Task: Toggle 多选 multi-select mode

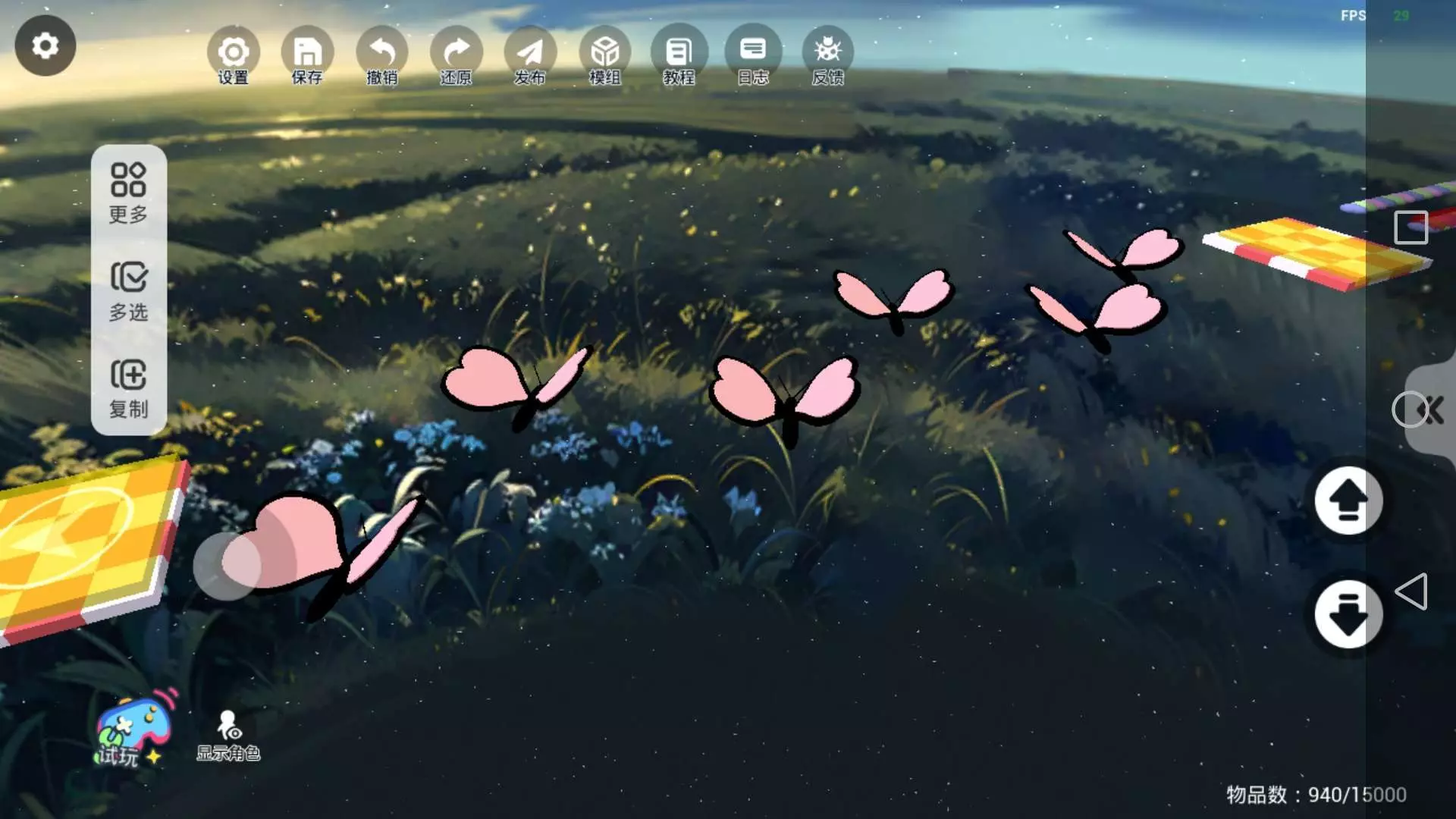Action: pos(128,291)
